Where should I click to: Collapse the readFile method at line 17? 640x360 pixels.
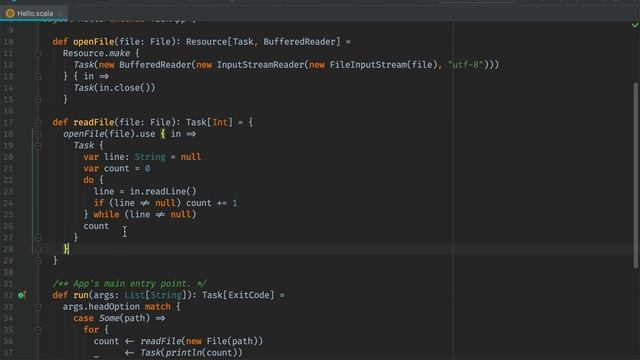point(38,122)
